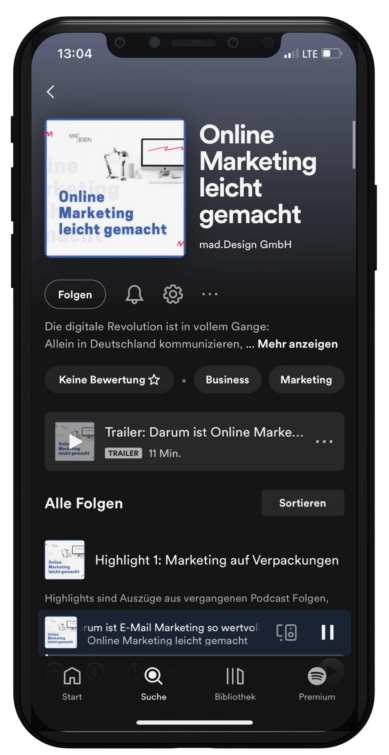The image size is (389, 755).
Task: Open the Bibliothek library tab
Action: click(x=235, y=683)
